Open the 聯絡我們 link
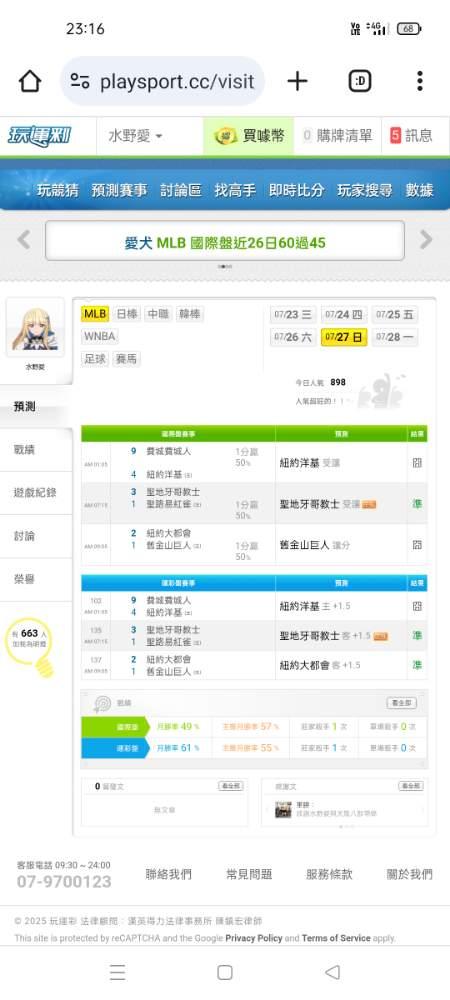Viewport: 450px width, 1000px height. pyautogui.click(x=168, y=874)
